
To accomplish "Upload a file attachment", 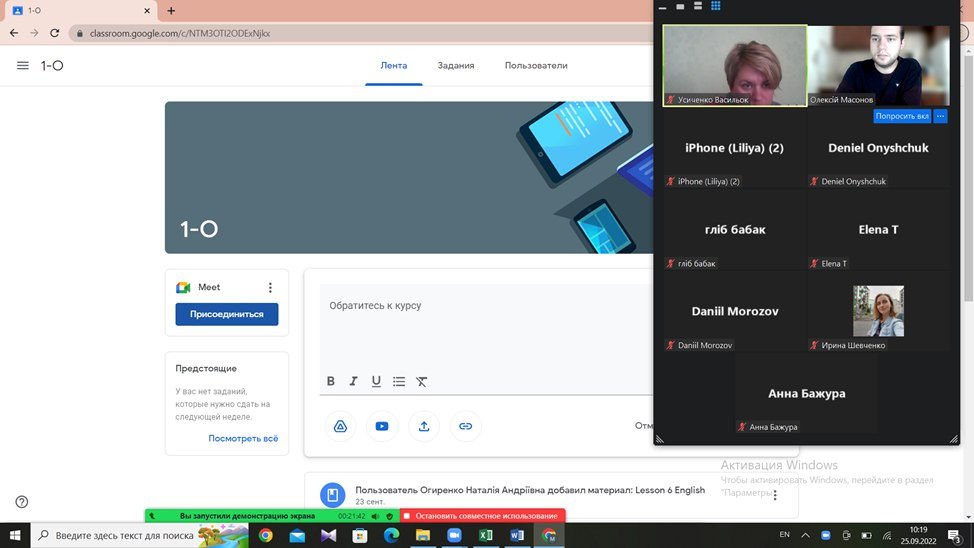I will click(x=424, y=426).
